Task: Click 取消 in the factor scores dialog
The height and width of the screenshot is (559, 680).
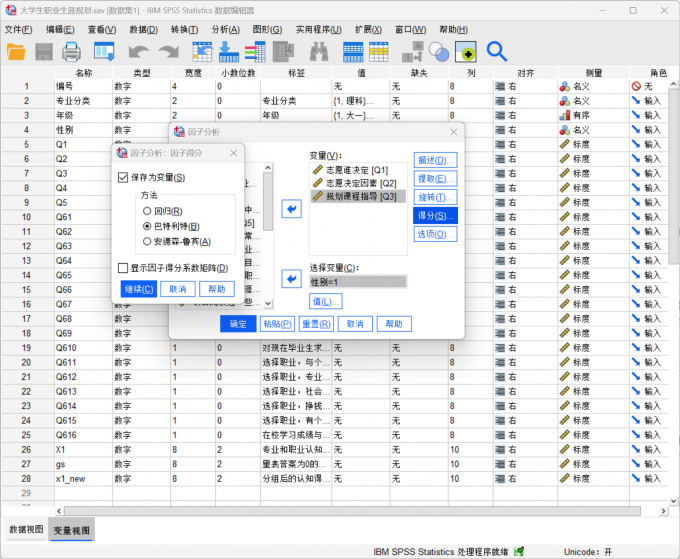Action: point(178,289)
